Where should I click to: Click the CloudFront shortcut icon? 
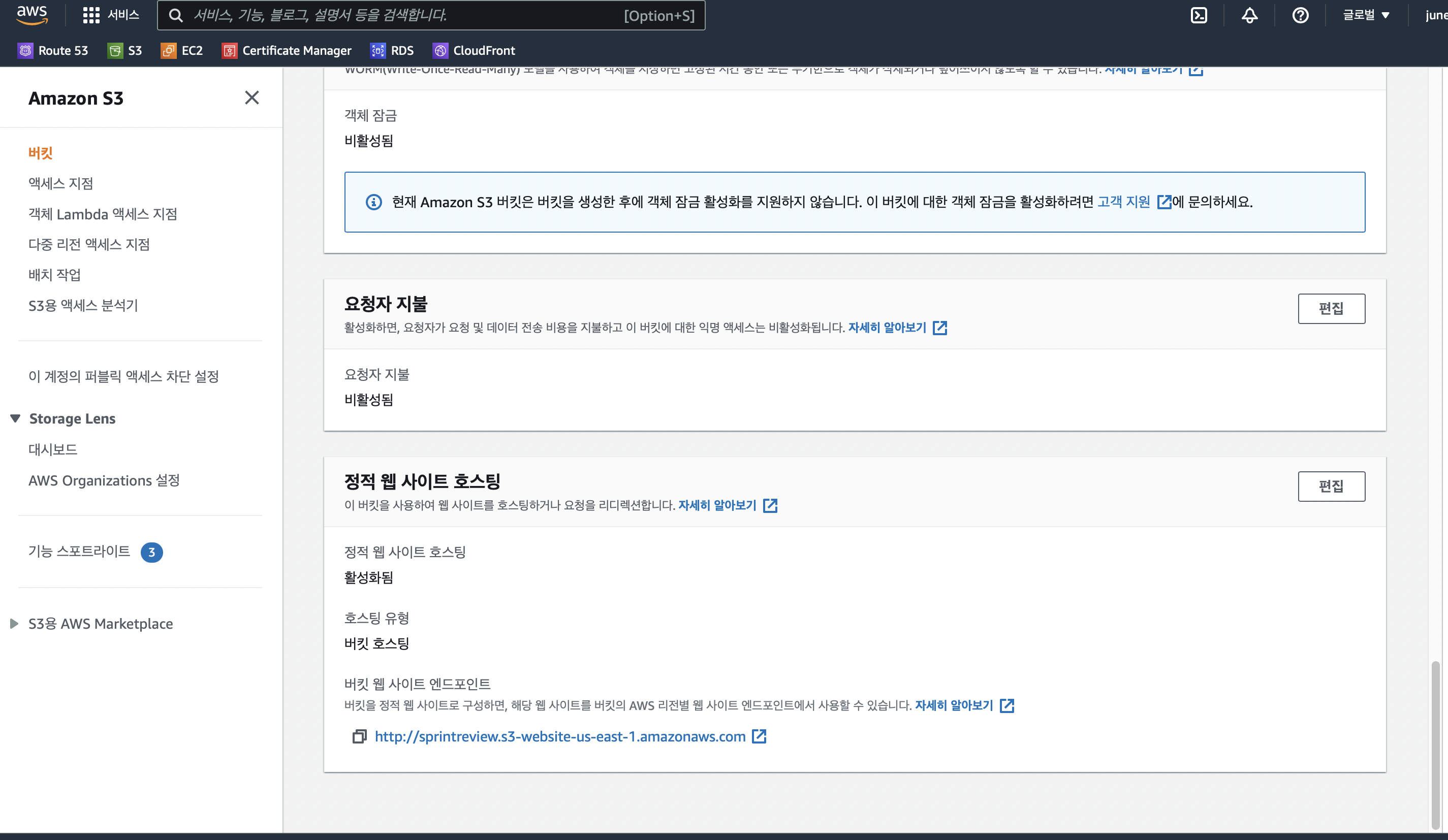click(440, 51)
